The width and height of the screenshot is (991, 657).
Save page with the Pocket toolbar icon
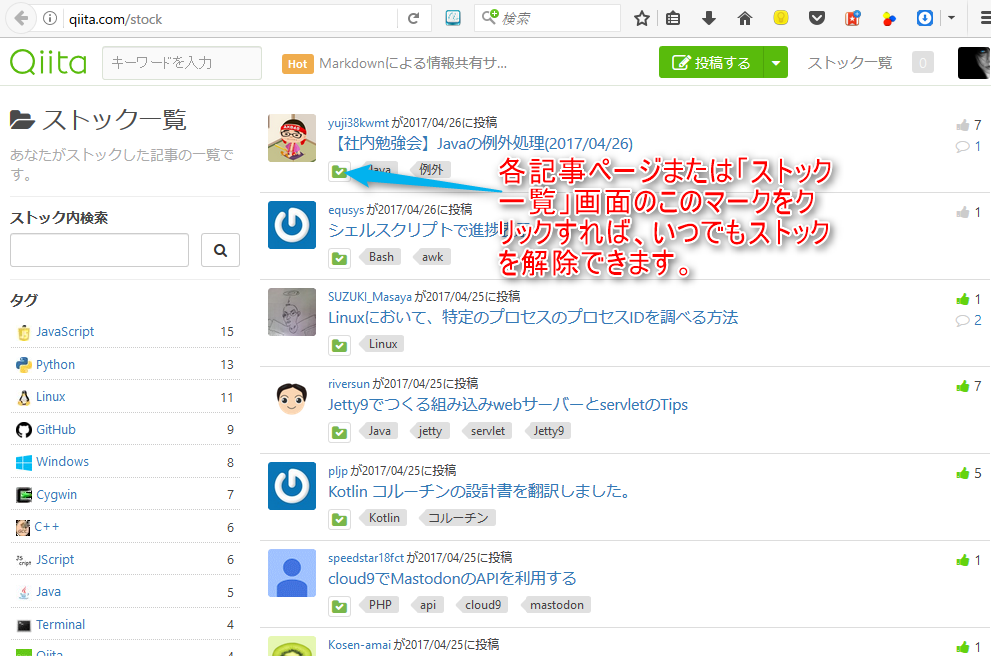(817, 17)
